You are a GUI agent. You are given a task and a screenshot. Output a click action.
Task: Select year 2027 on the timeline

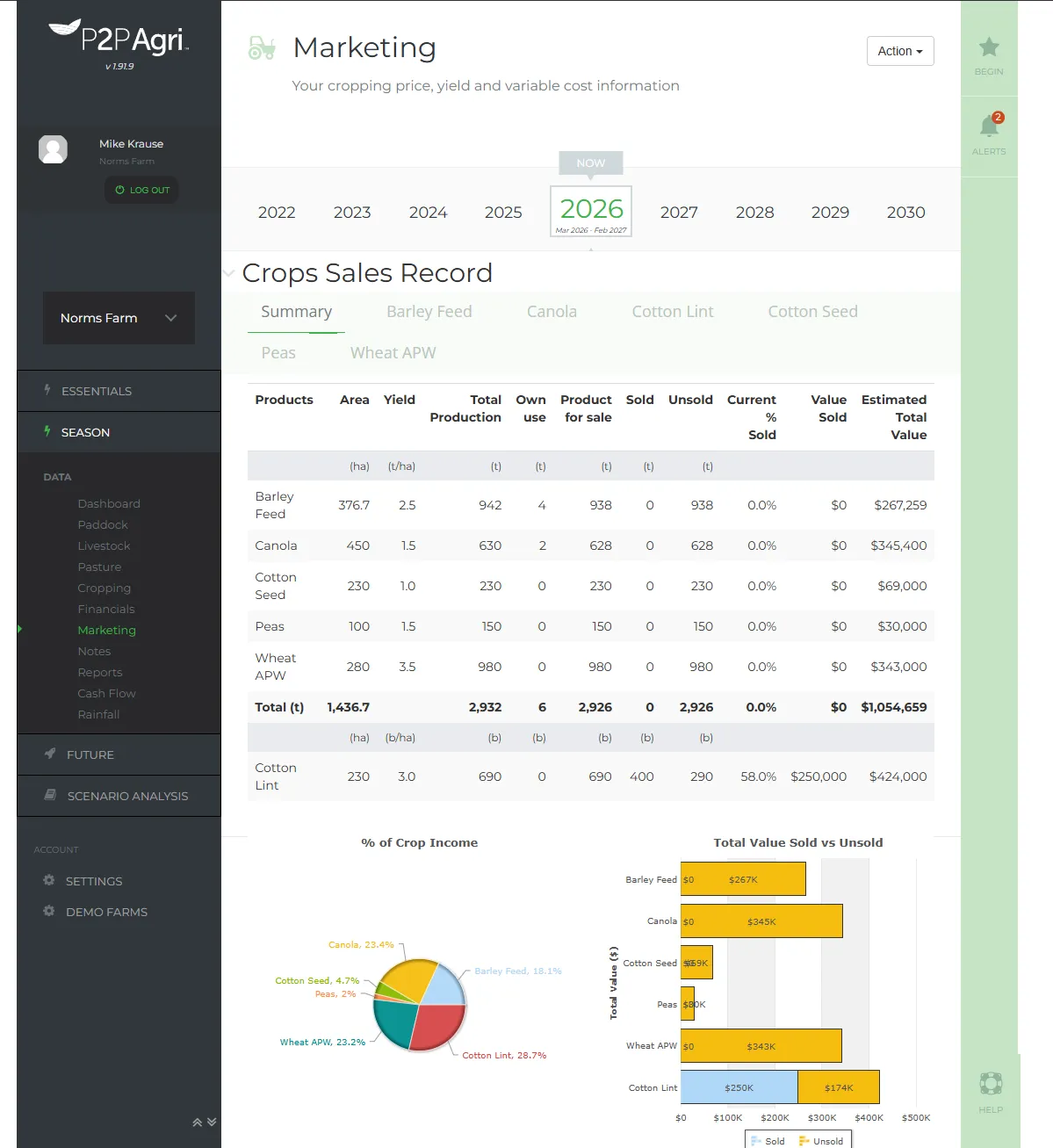pos(678,212)
